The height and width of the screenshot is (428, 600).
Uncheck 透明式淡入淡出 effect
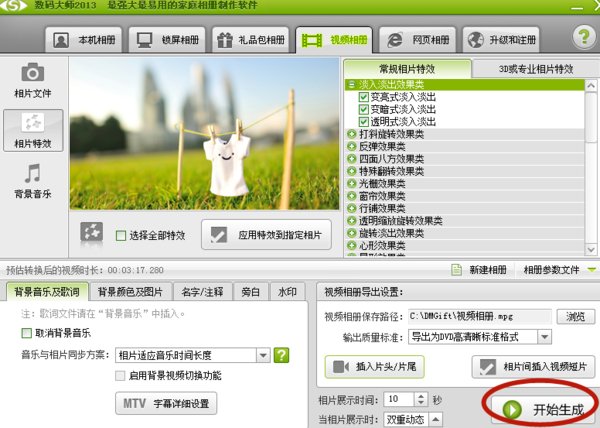point(364,122)
